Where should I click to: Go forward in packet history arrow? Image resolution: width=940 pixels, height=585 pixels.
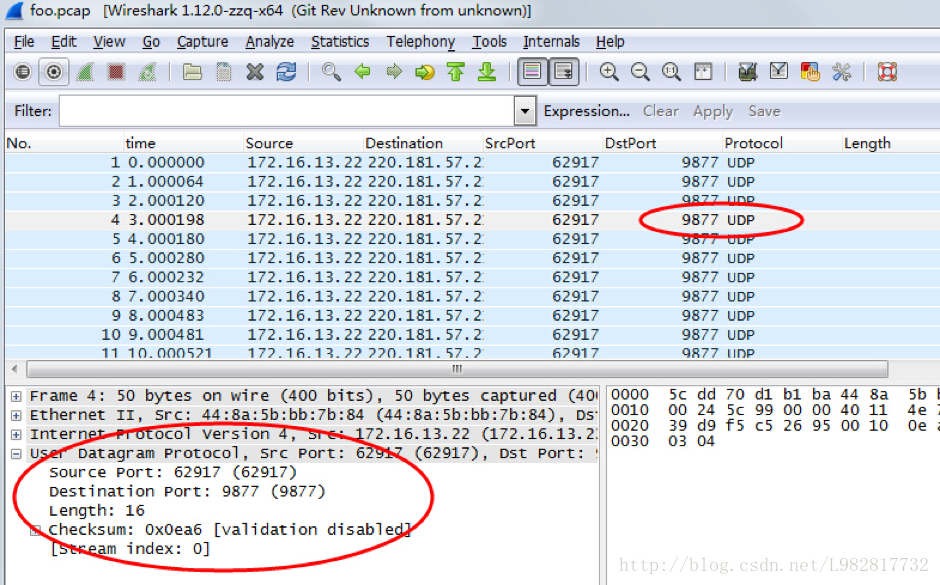[x=394, y=73]
